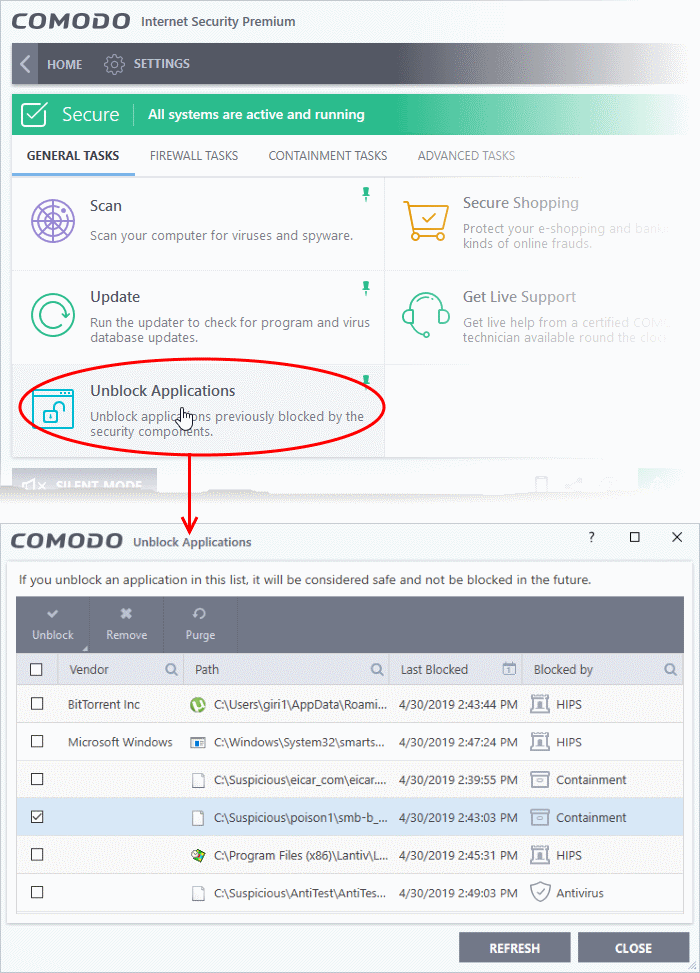Screen dimensions: 700x973
Task: Maximize the Unblock Applications dialog
Action: click(x=634, y=537)
